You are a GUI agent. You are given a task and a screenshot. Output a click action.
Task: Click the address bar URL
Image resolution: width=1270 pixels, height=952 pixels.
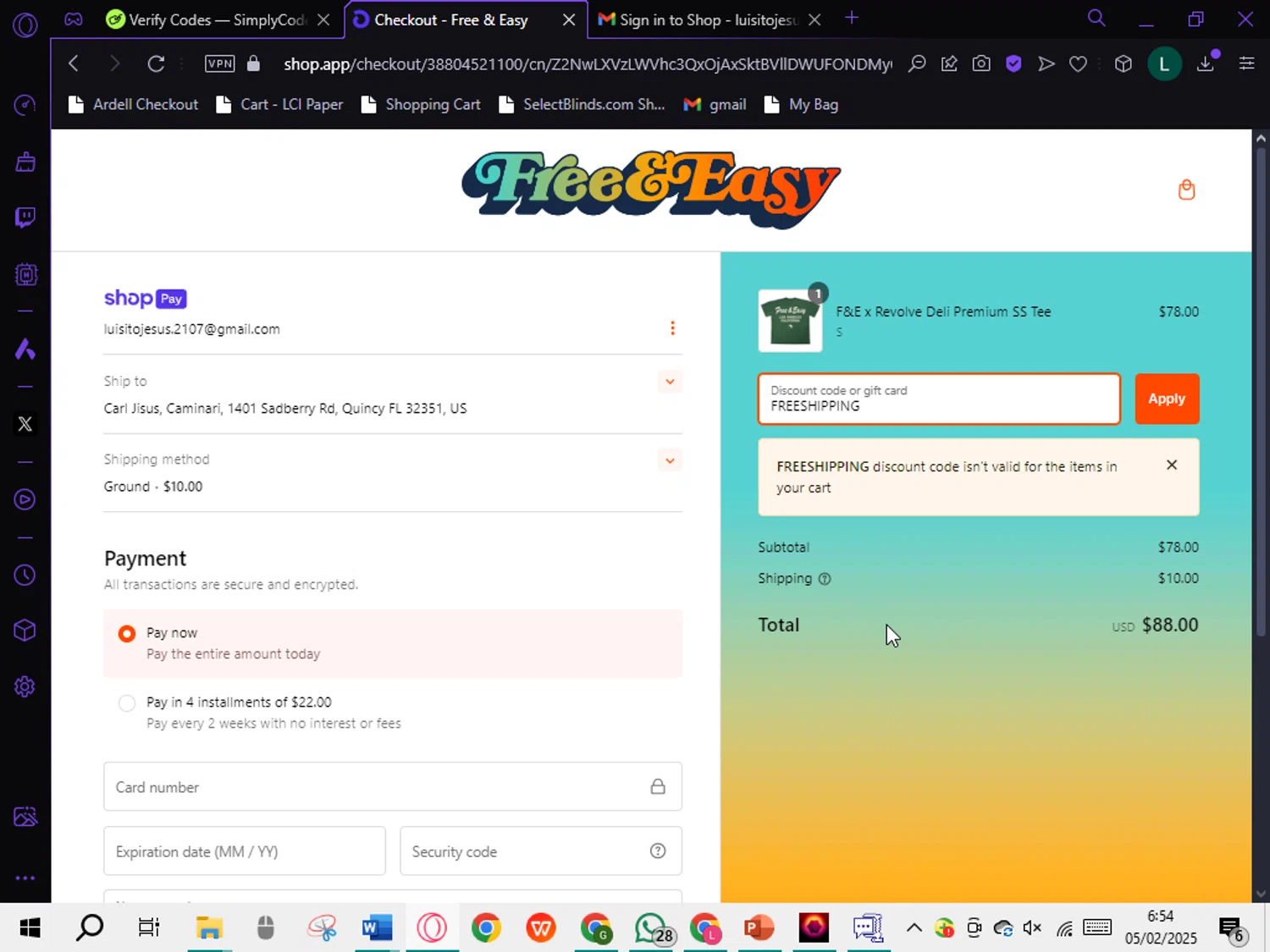pyautogui.click(x=588, y=63)
